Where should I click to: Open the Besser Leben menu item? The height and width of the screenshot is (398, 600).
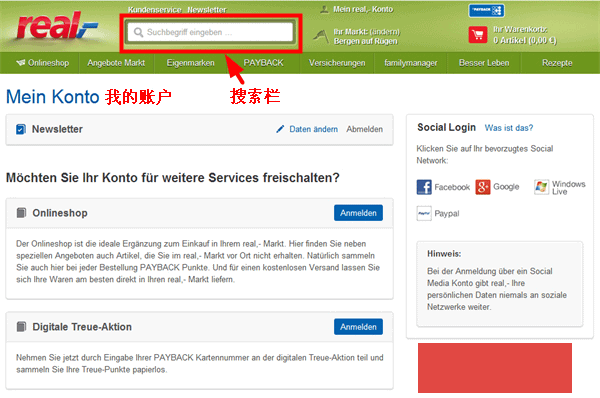[484, 63]
